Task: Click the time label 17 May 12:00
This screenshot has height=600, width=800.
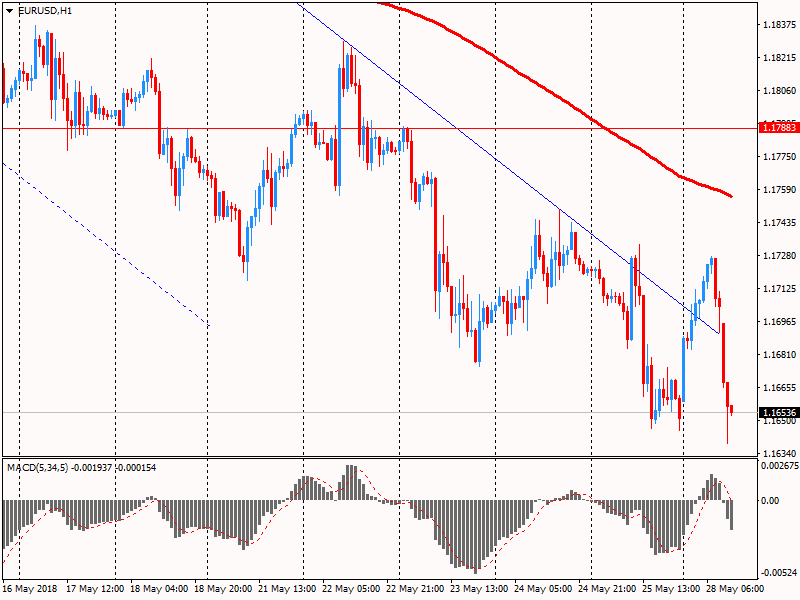Action: pos(95,589)
